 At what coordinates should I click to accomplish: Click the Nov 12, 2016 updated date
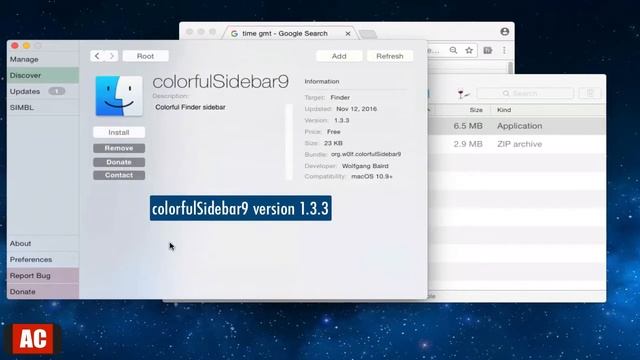click(x=356, y=109)
